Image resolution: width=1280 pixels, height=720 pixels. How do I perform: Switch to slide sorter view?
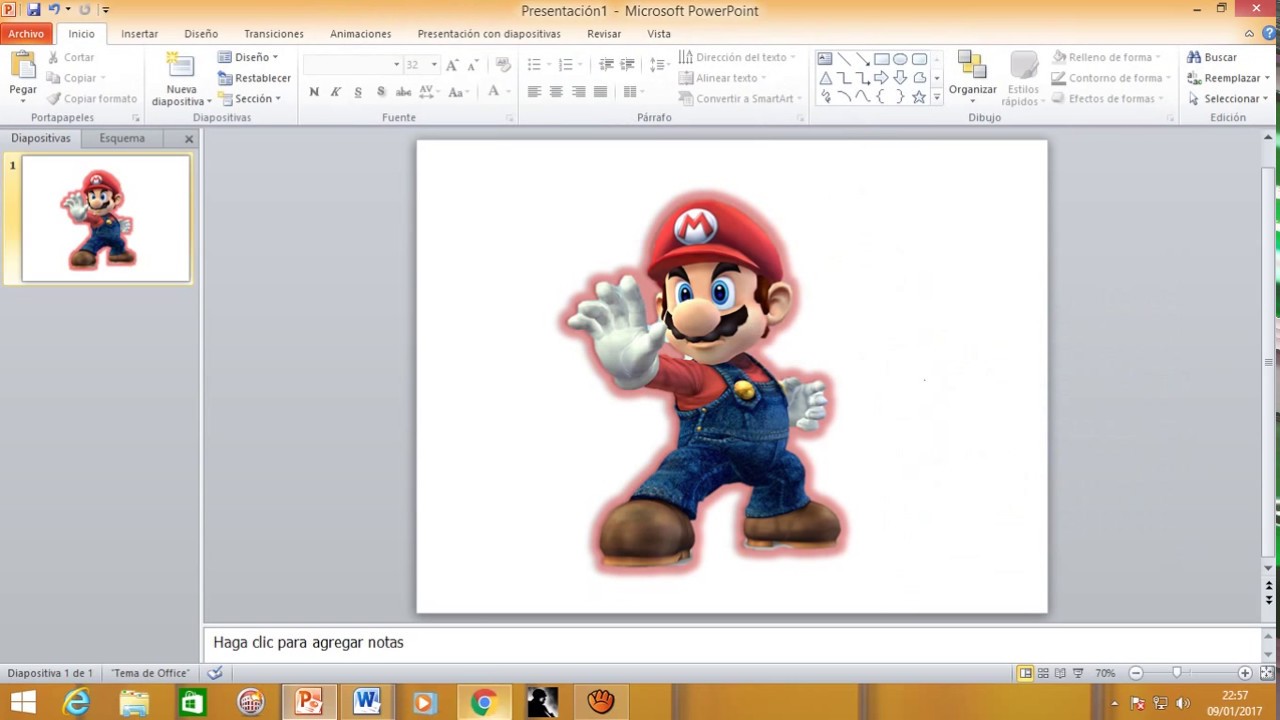click(1043, 673)
